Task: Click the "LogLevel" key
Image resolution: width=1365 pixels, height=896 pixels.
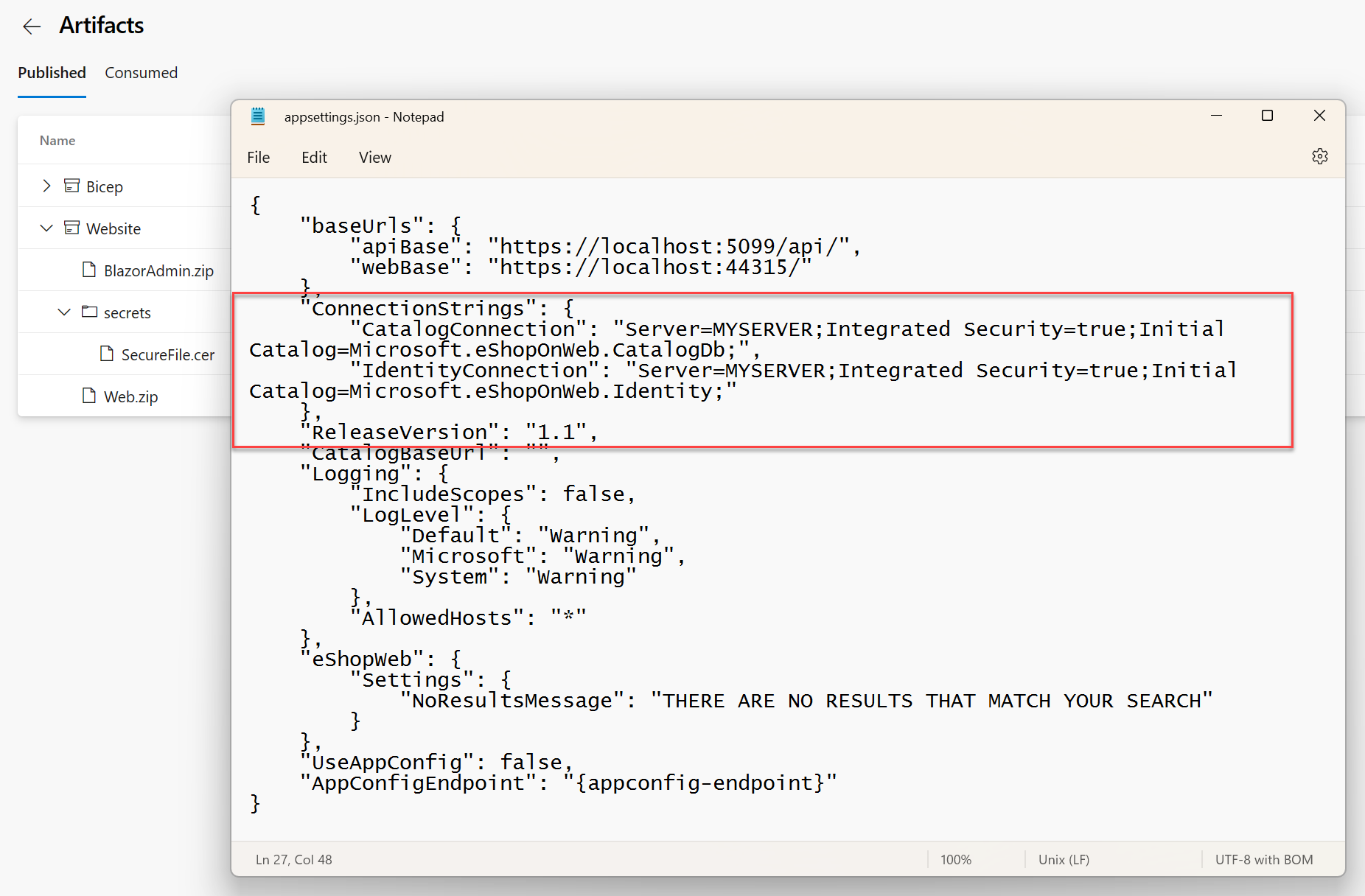Action: [412, 514]
